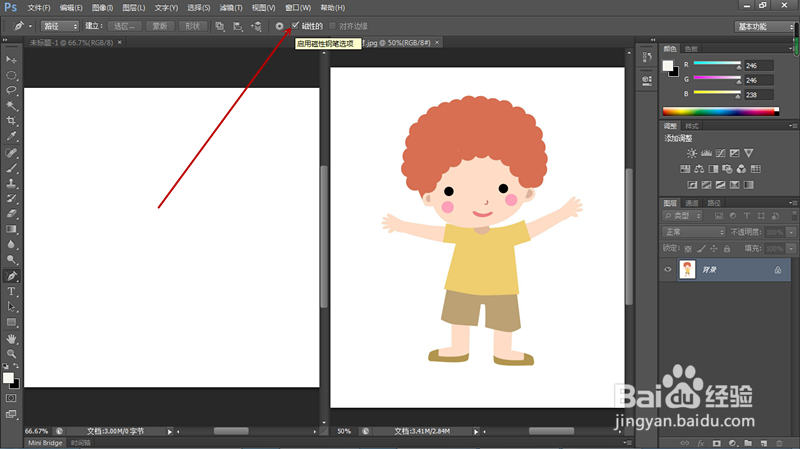Select the Path Selection tool
Viewport: 800px width, 449px height.
[x=11, y=307]
